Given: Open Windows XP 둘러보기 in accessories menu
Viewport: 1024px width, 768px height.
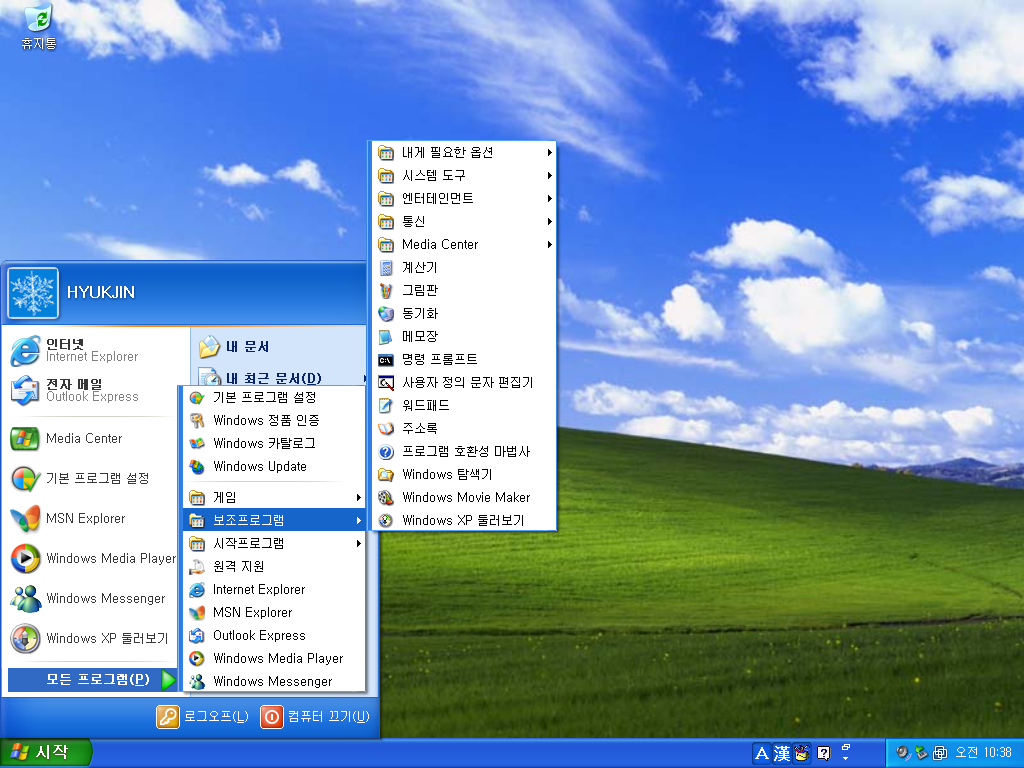Looking at the screenshot, I should 464,520.
